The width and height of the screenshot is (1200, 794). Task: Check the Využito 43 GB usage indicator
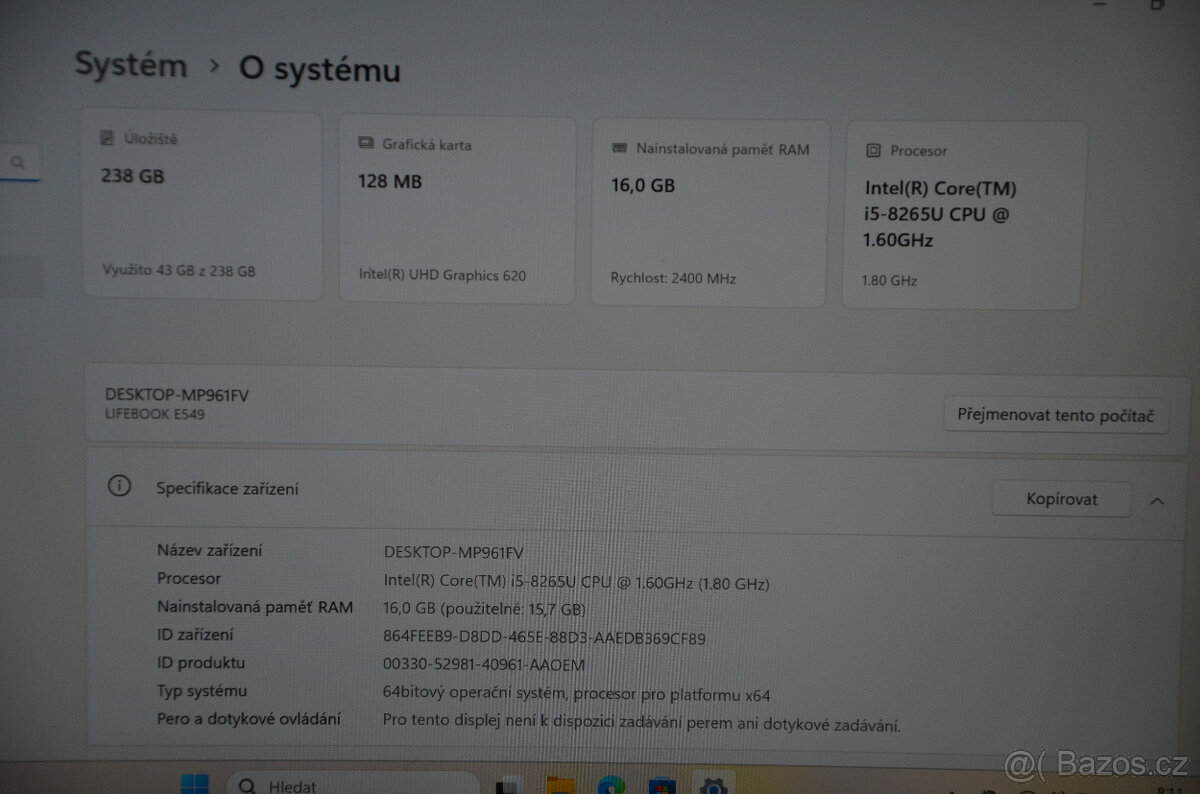pos(180,270)
